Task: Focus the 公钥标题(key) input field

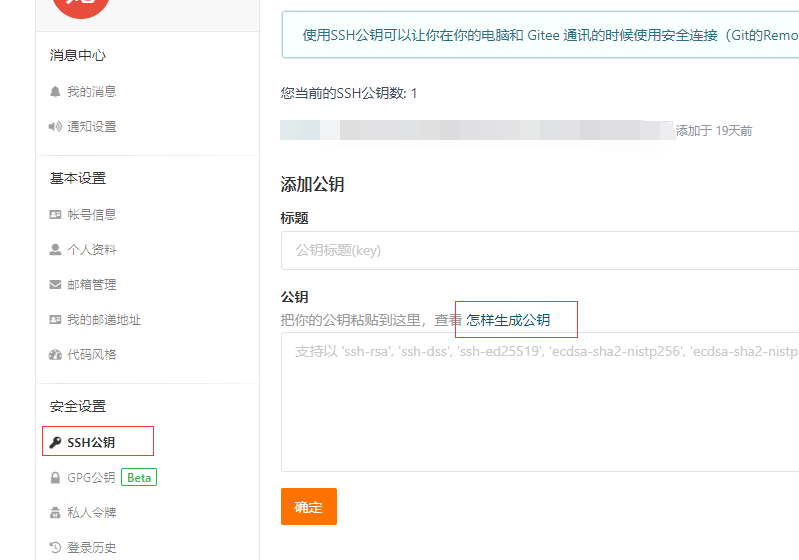Action: [540, 250]
